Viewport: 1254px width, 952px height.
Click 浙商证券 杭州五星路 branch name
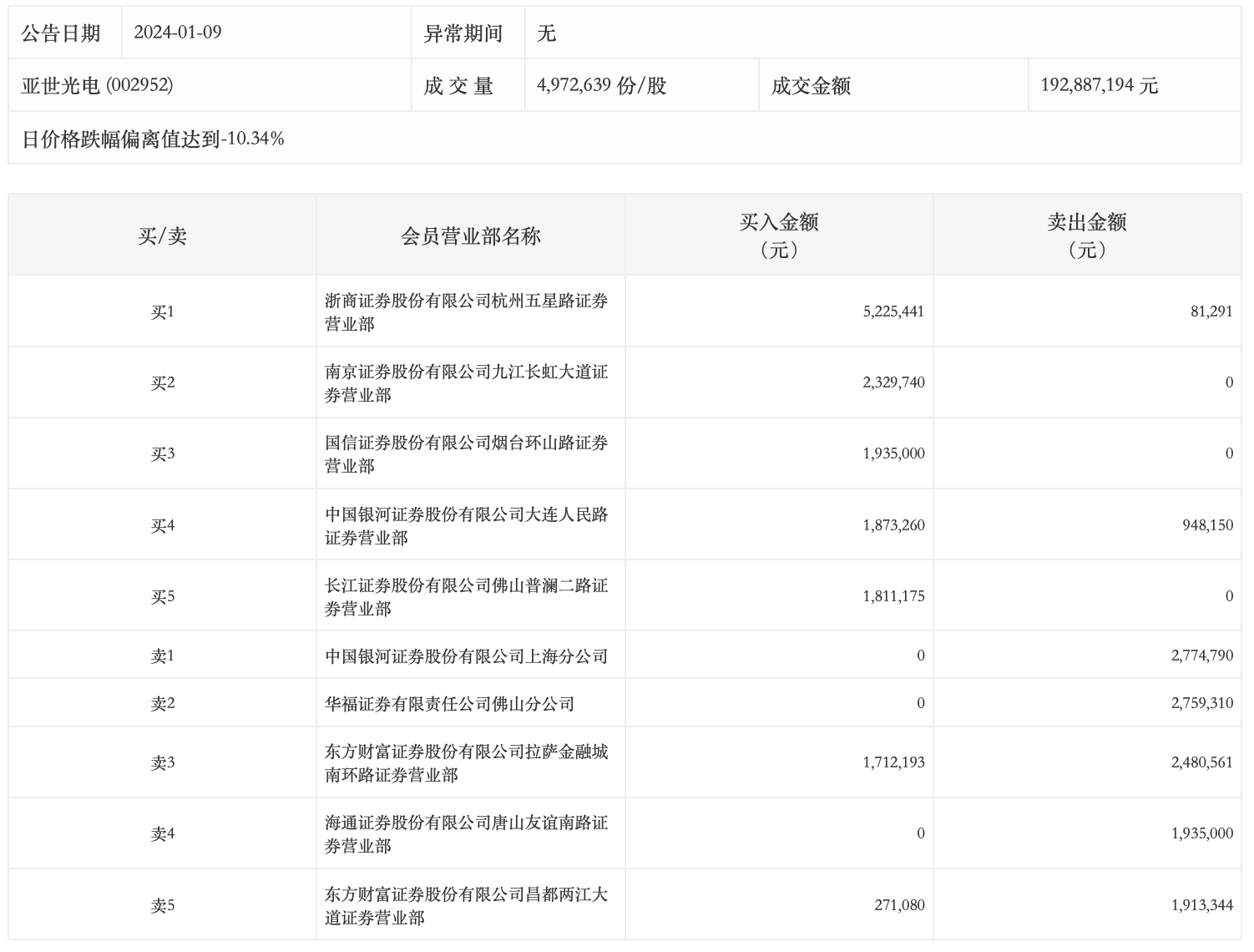click(x=467, y=311)
